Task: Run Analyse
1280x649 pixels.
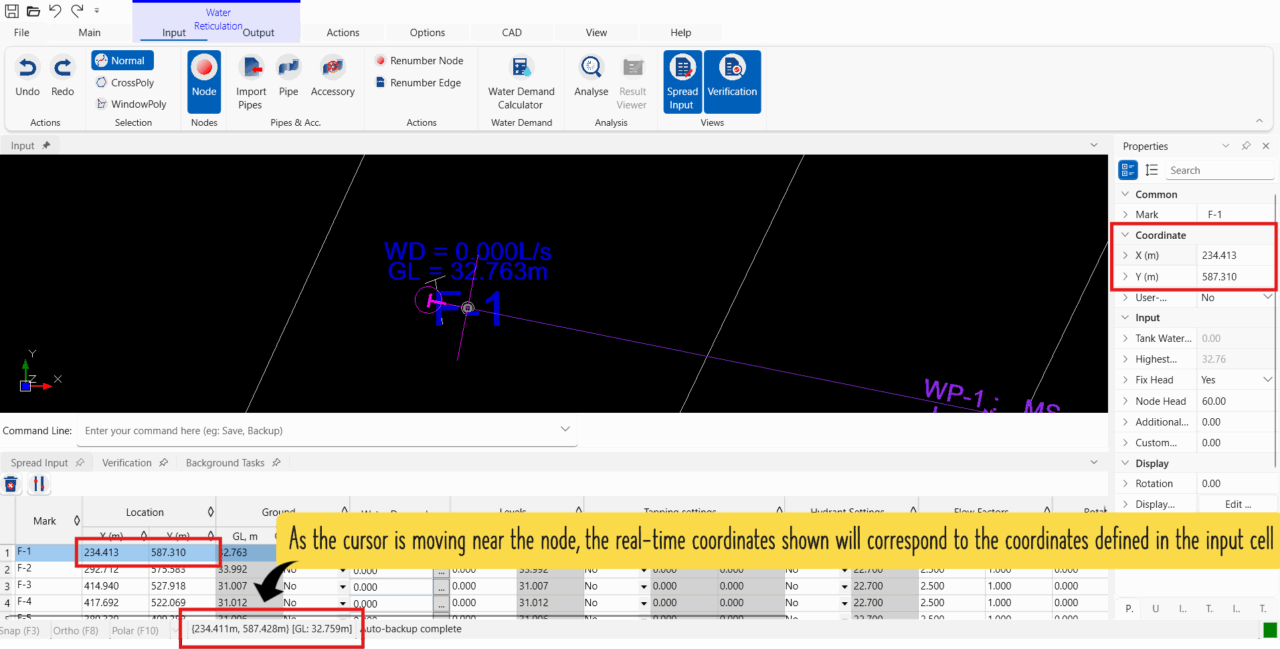Action: 591,77
